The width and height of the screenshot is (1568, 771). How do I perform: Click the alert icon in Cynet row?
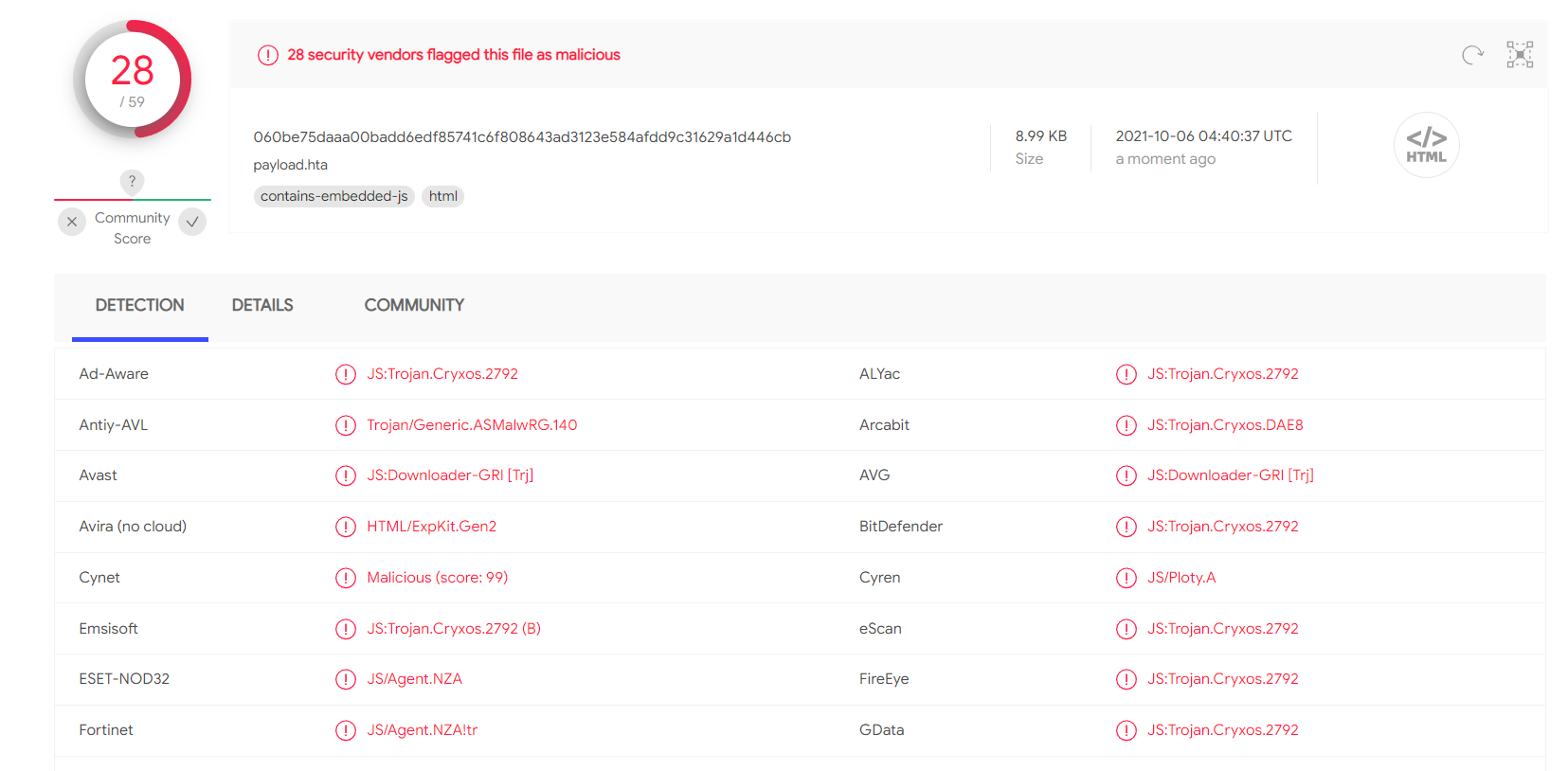coord(346,578)
